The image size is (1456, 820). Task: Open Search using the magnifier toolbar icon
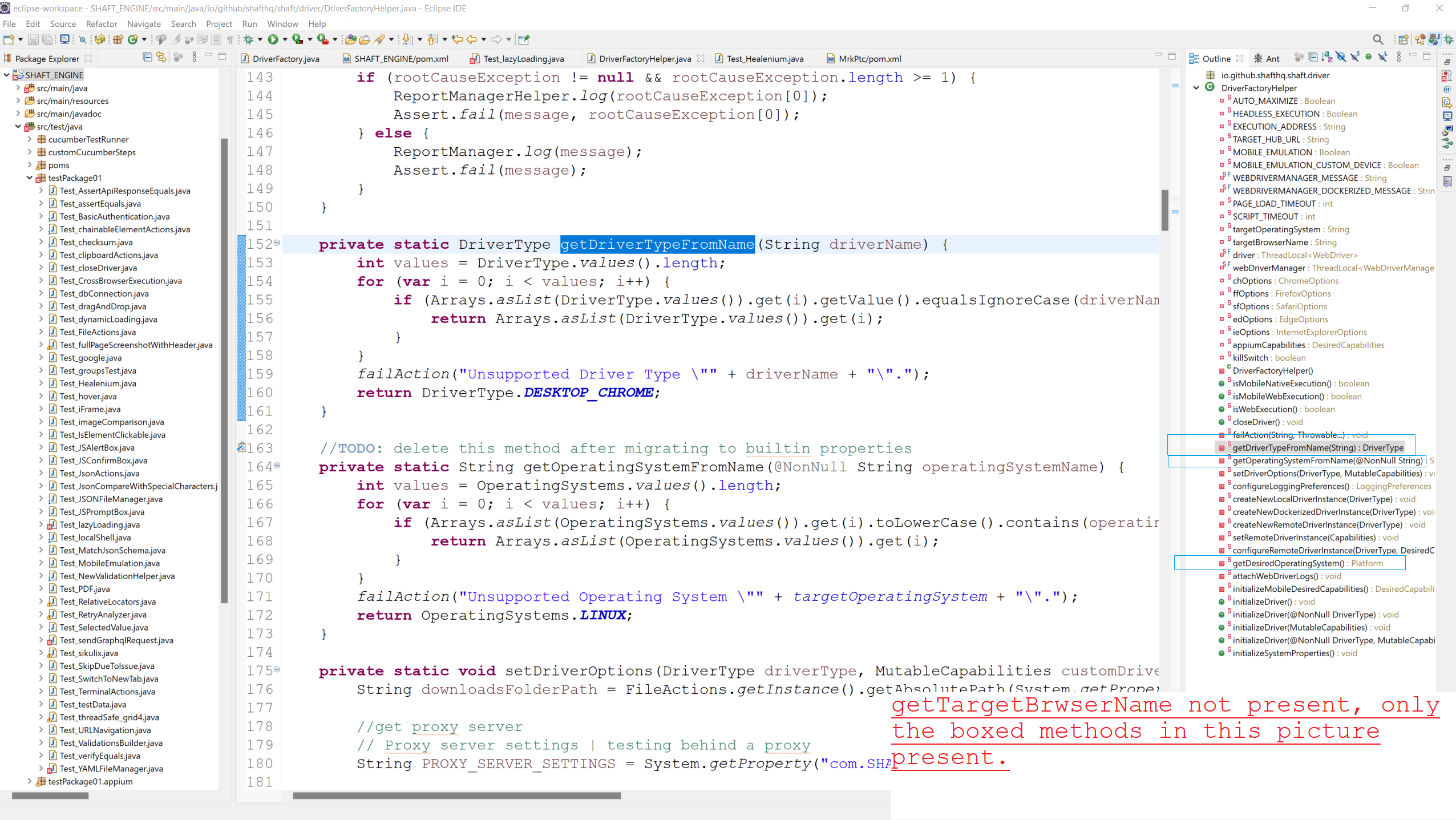click(x=1378, y=40)
